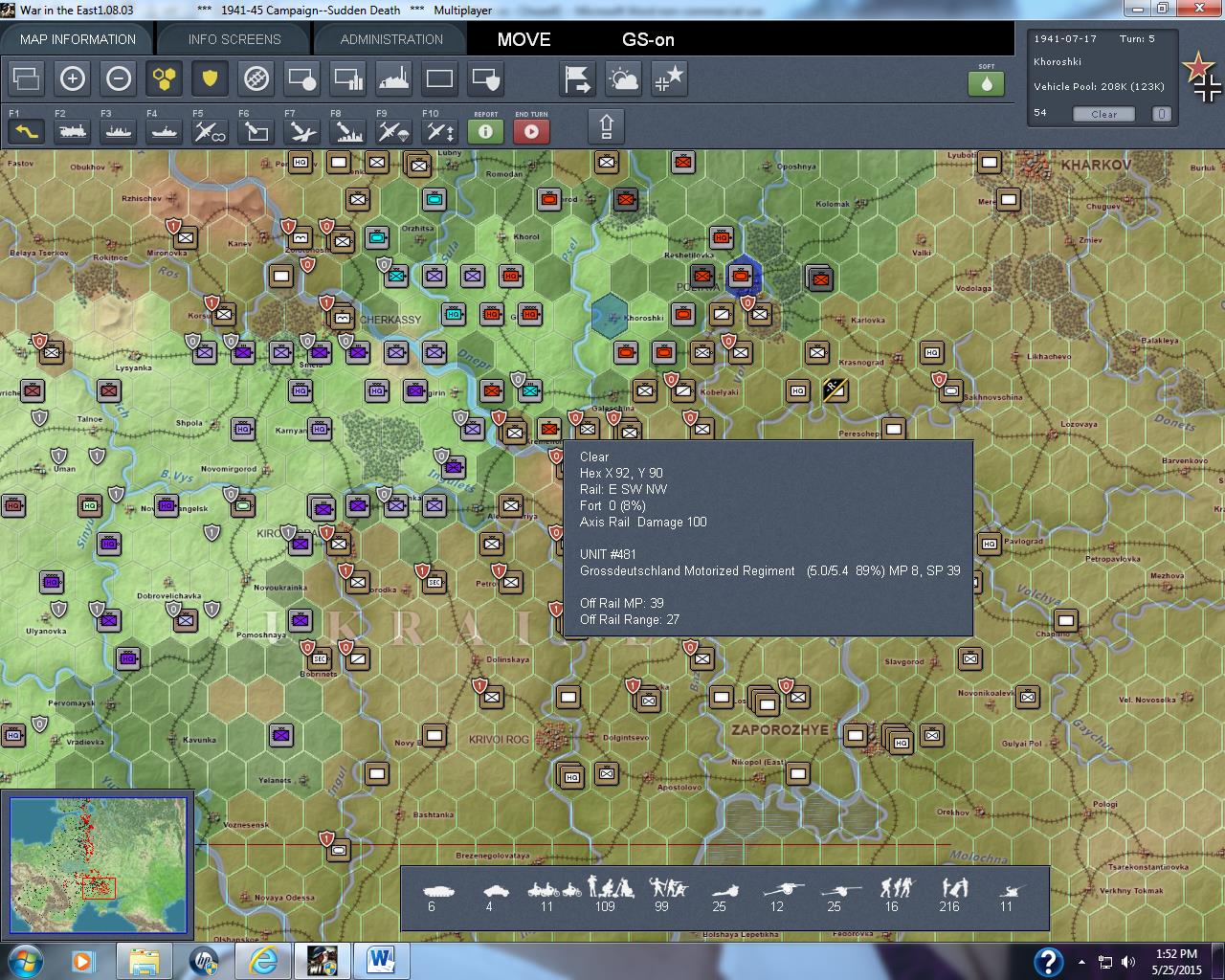Click the highlighted Khoroshki hex

pyautogui.click(x=609, y=316)
